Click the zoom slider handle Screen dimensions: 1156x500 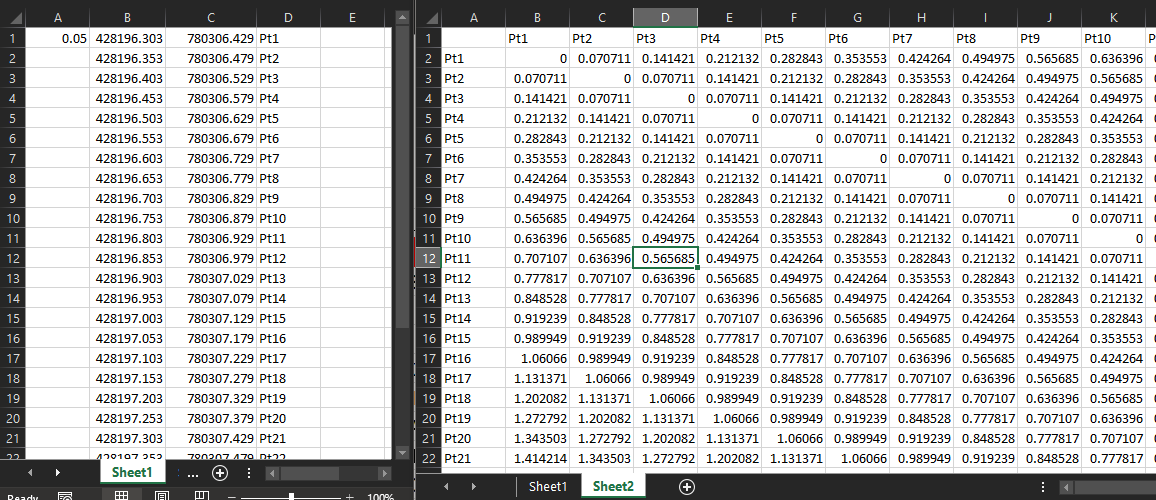[293, 497]
